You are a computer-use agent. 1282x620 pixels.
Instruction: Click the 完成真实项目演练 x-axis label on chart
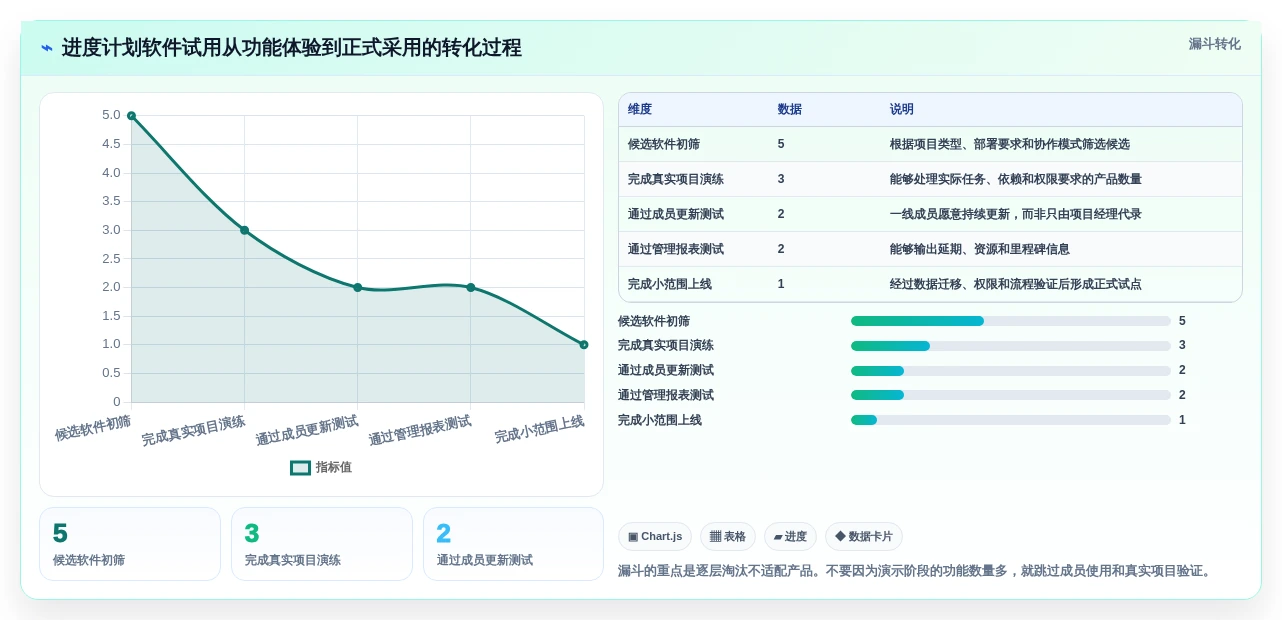pyautogui.click(x=193, y=431)
